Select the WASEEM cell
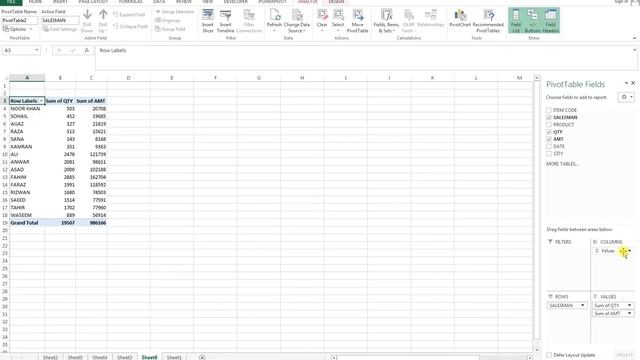Image resolution: width=640 pixels, height=360 pixels. (27, 215)
